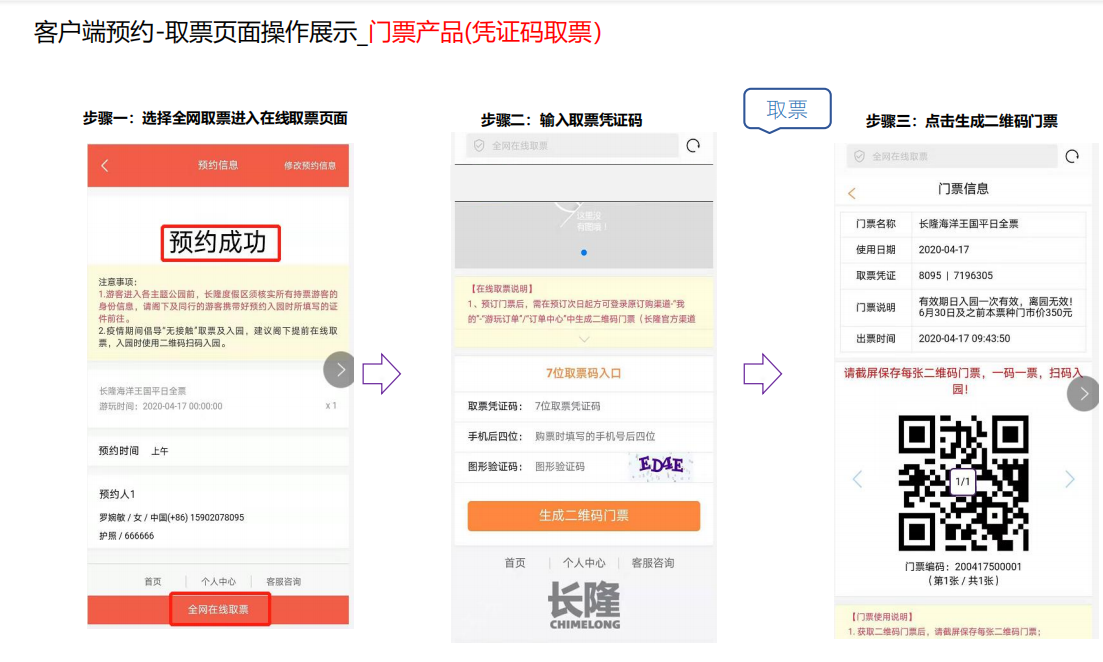Click the 1/1 page indicator on QR code
Screen dimensions: 1103x662
pyautogui.click(x=962, y=481)
